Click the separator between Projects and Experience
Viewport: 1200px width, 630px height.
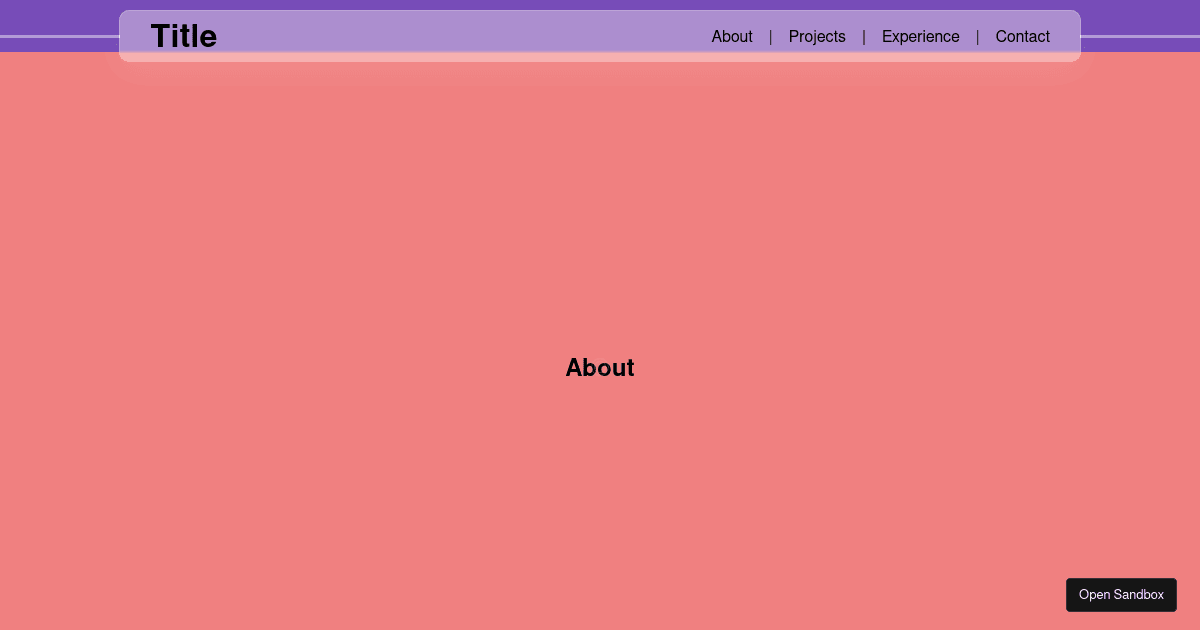pos(863,36)
